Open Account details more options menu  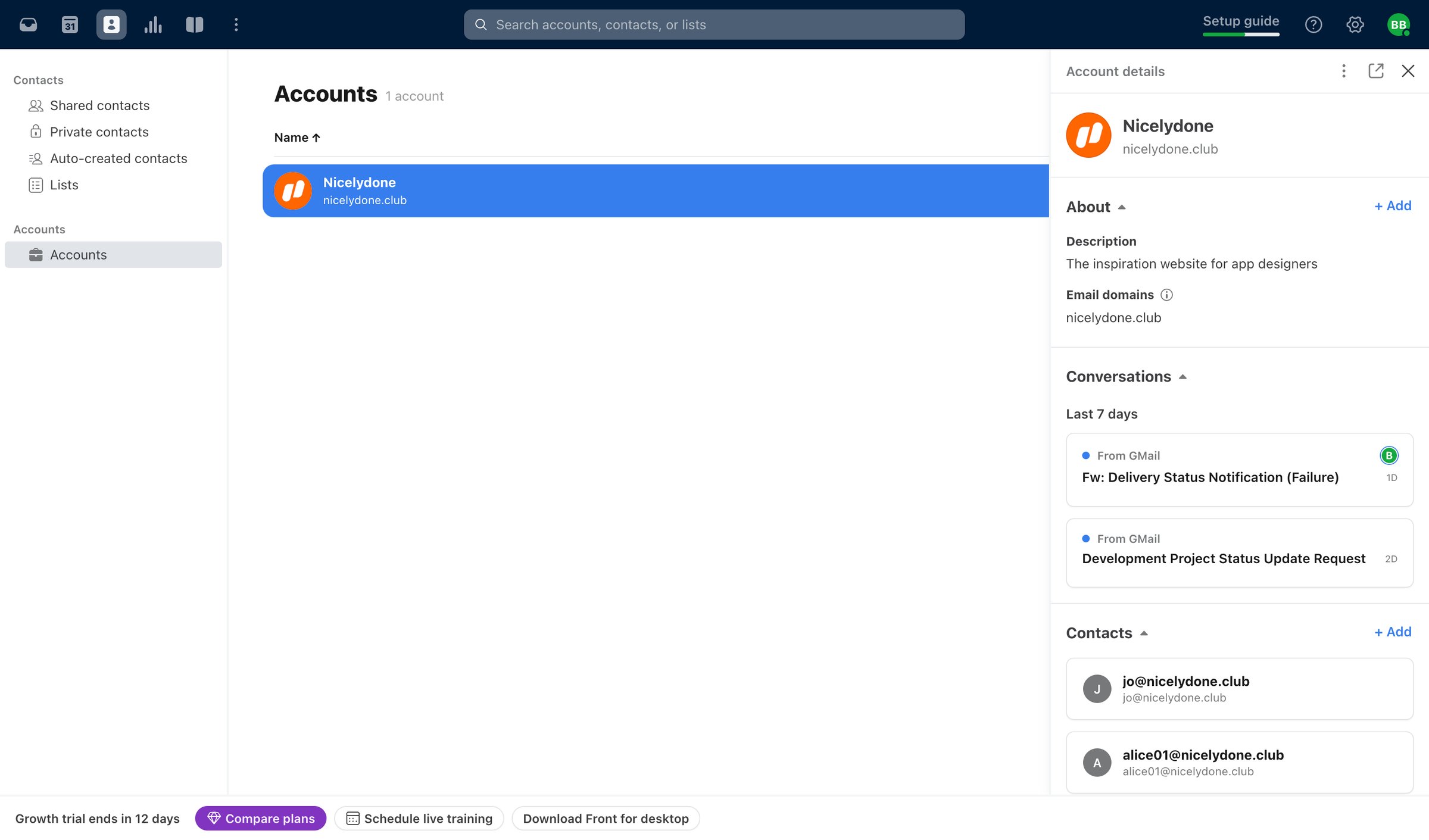(x=1344, y=71)
